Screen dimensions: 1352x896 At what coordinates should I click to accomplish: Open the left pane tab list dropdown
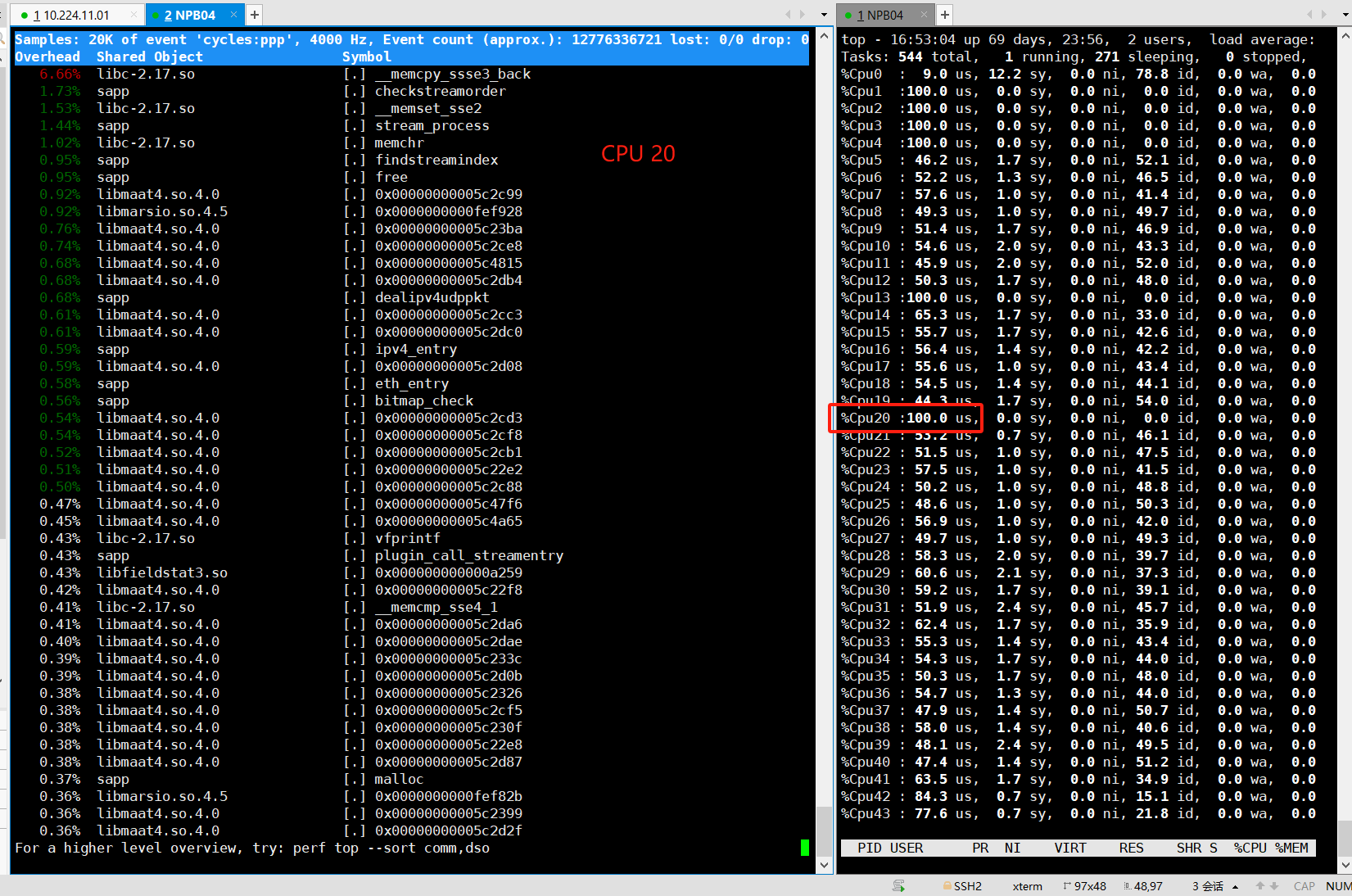coord(824,15)
